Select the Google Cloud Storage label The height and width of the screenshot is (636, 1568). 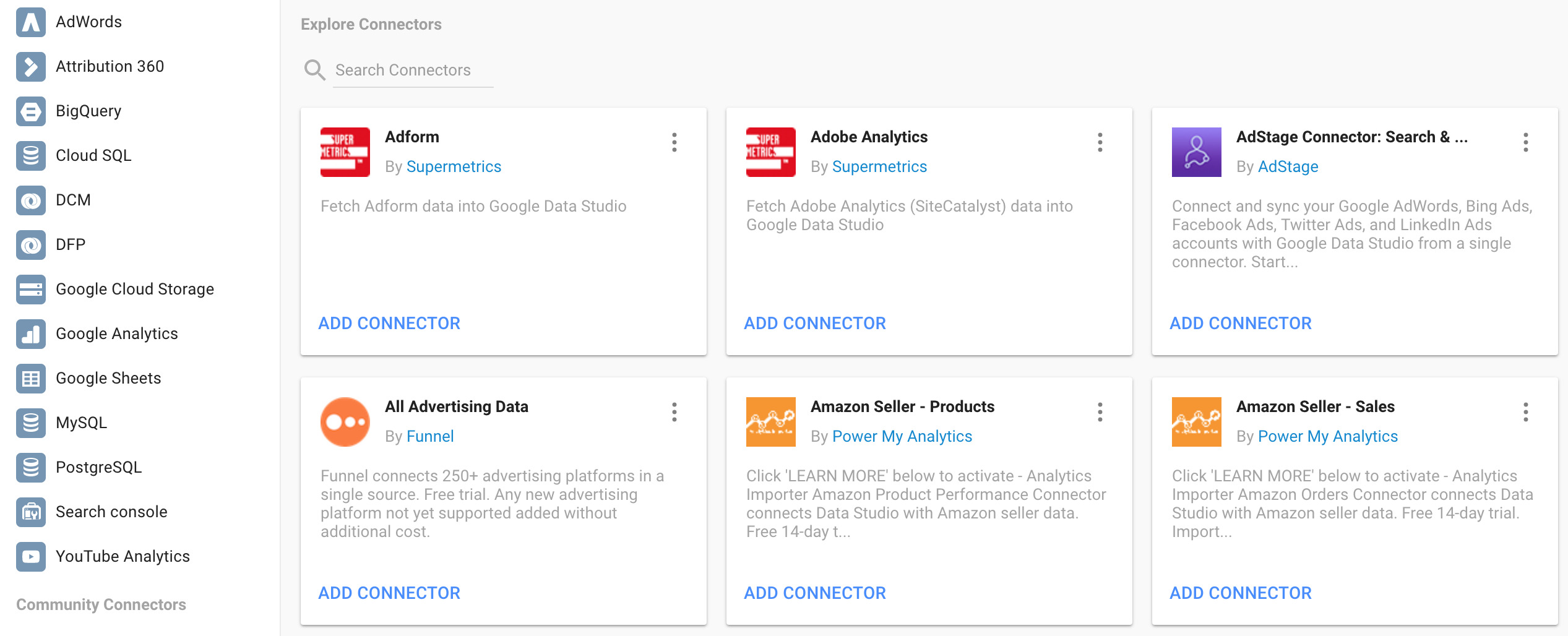pyautogui.click(x=135, y=289)
